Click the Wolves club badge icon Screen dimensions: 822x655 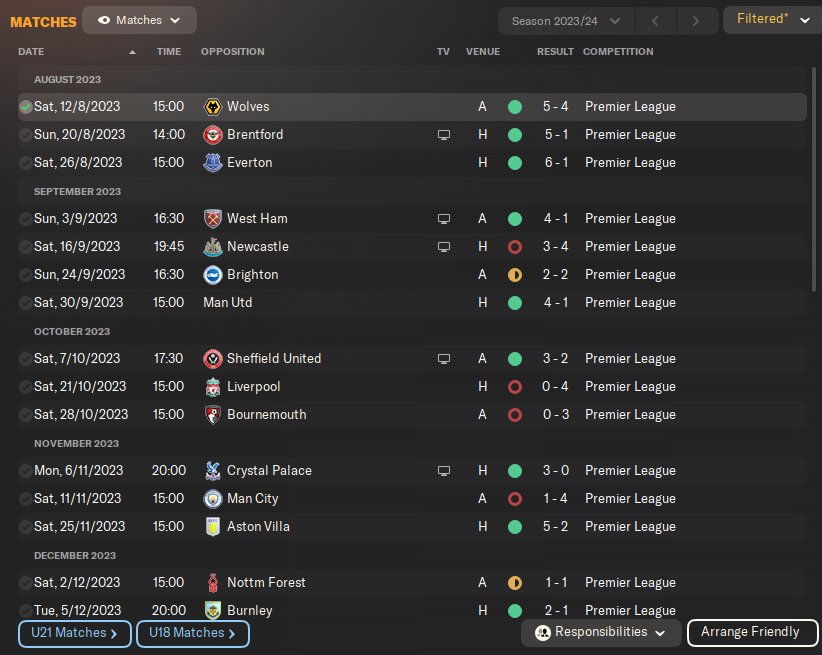pyautogui.click(x=212, y=107)
